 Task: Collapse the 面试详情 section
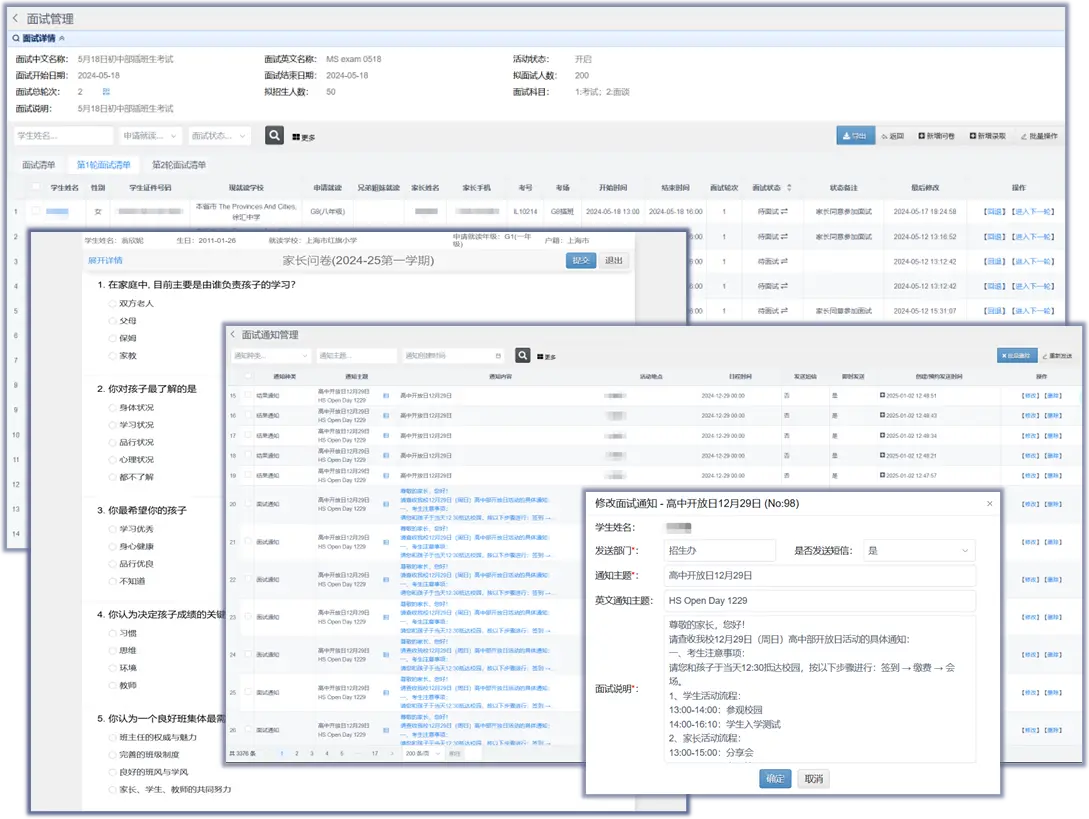click(62, 38)
